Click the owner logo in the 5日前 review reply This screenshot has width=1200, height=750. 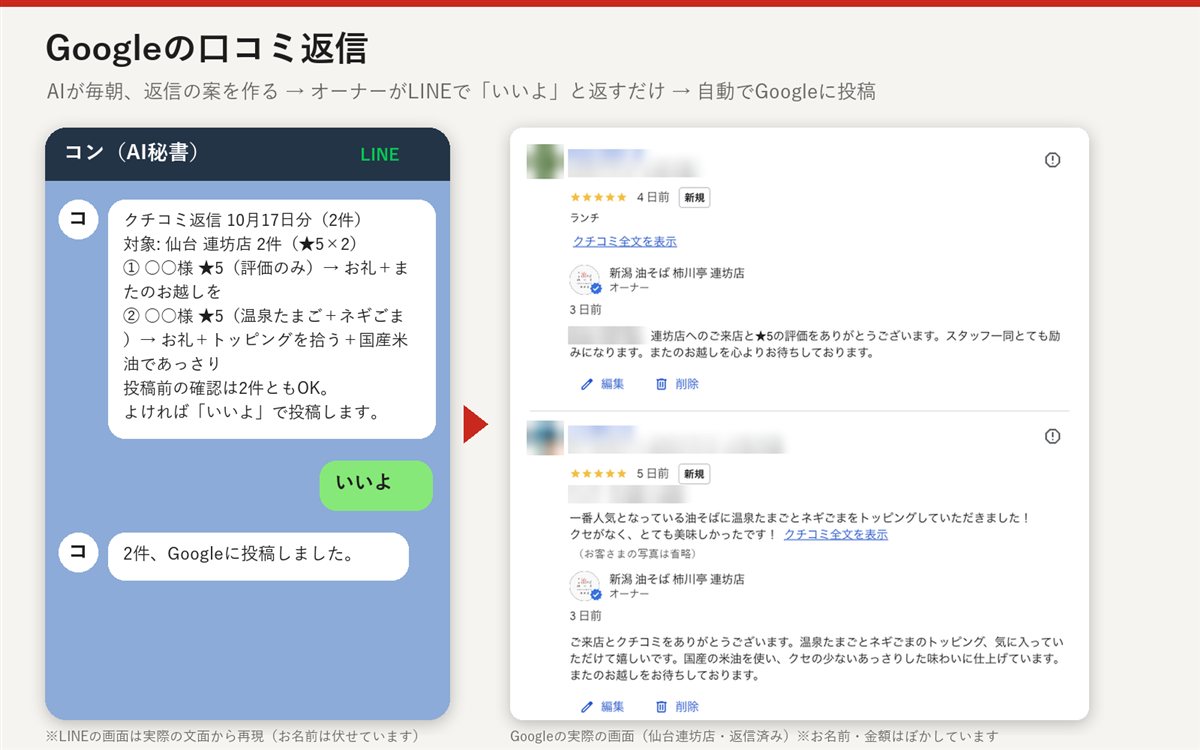tap(585, 586)
